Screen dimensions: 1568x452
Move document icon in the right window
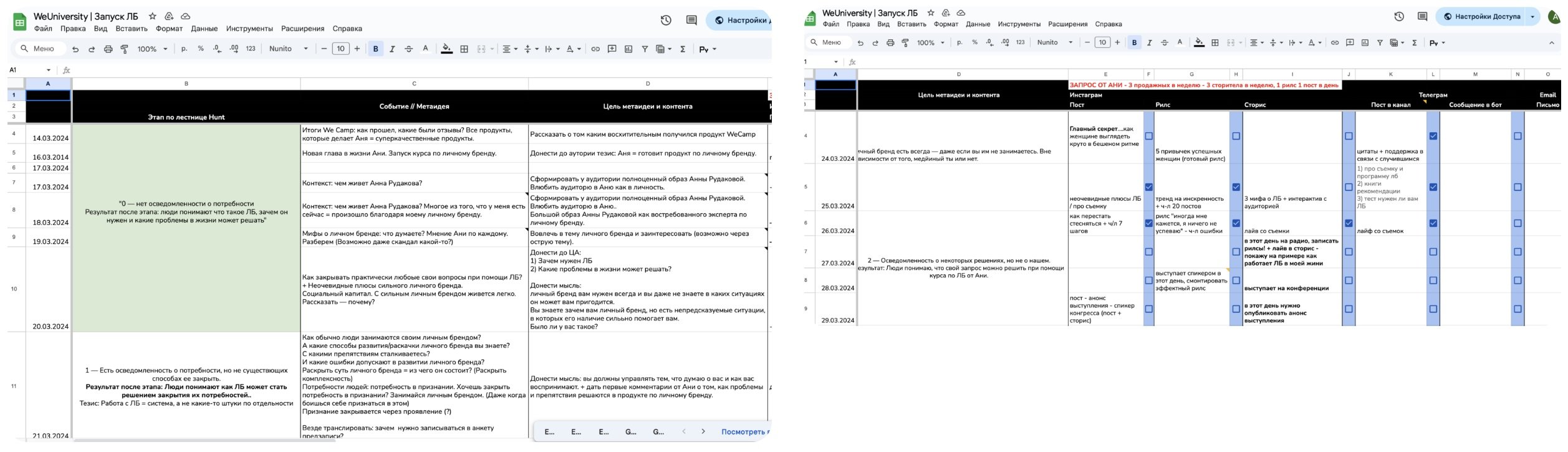pos(946,12)
